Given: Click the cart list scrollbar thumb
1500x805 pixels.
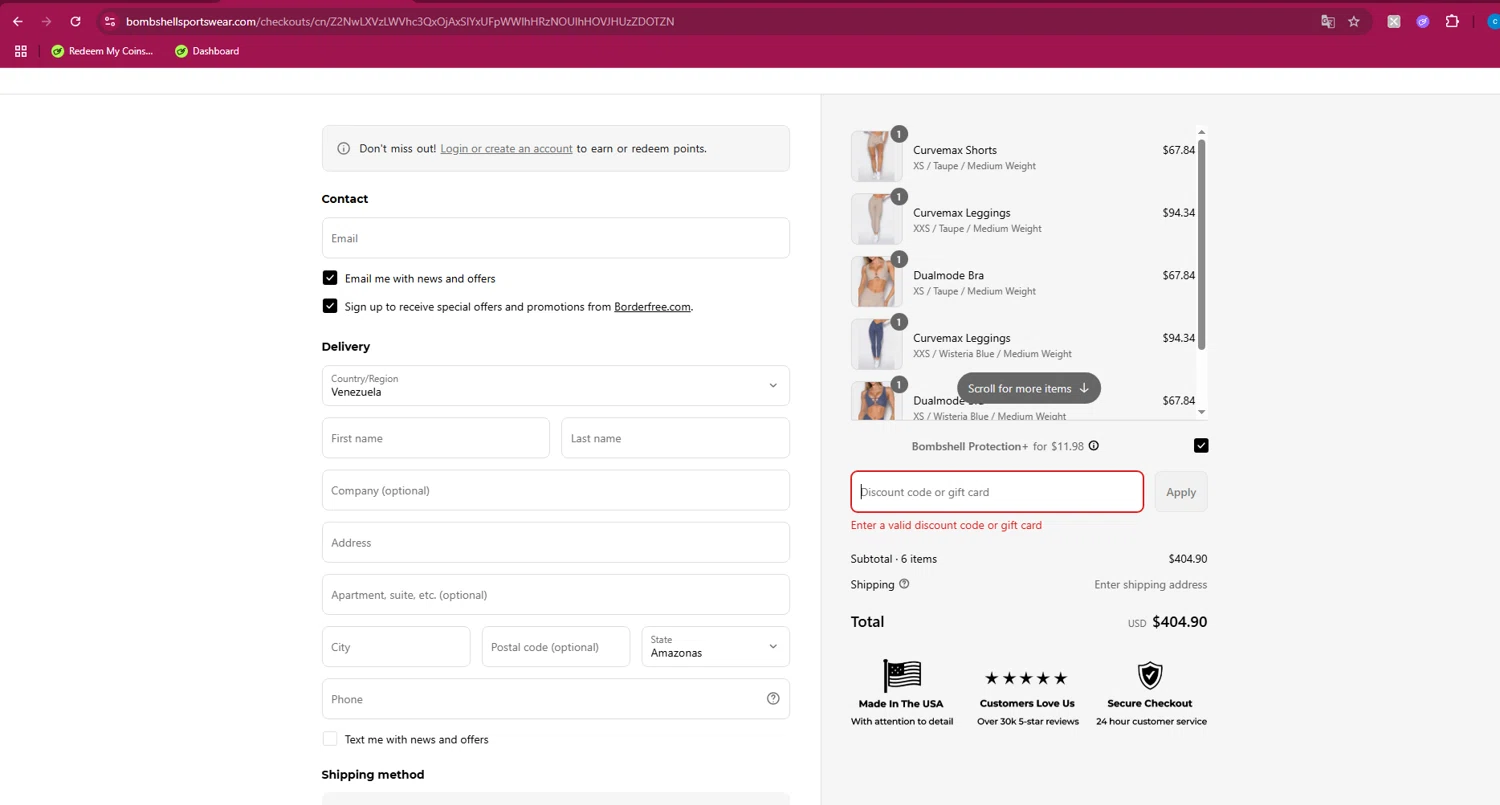Looking at the screenshot, I should click(1202, 245).
